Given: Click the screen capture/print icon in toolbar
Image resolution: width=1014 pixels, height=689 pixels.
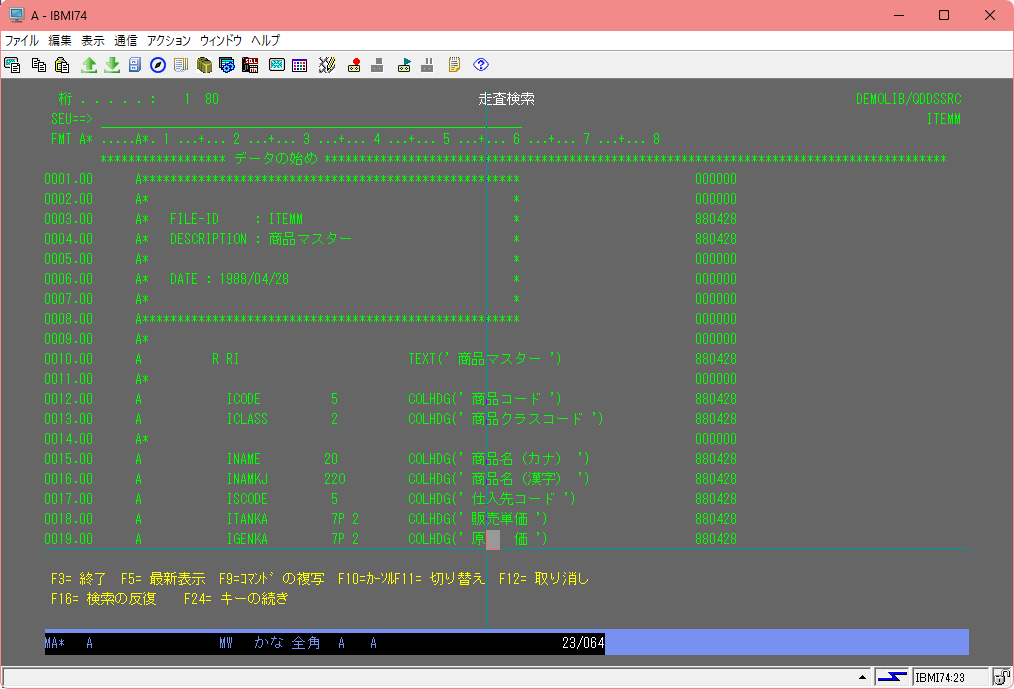Looking at the screenshot, I should (x=12, y=65).
